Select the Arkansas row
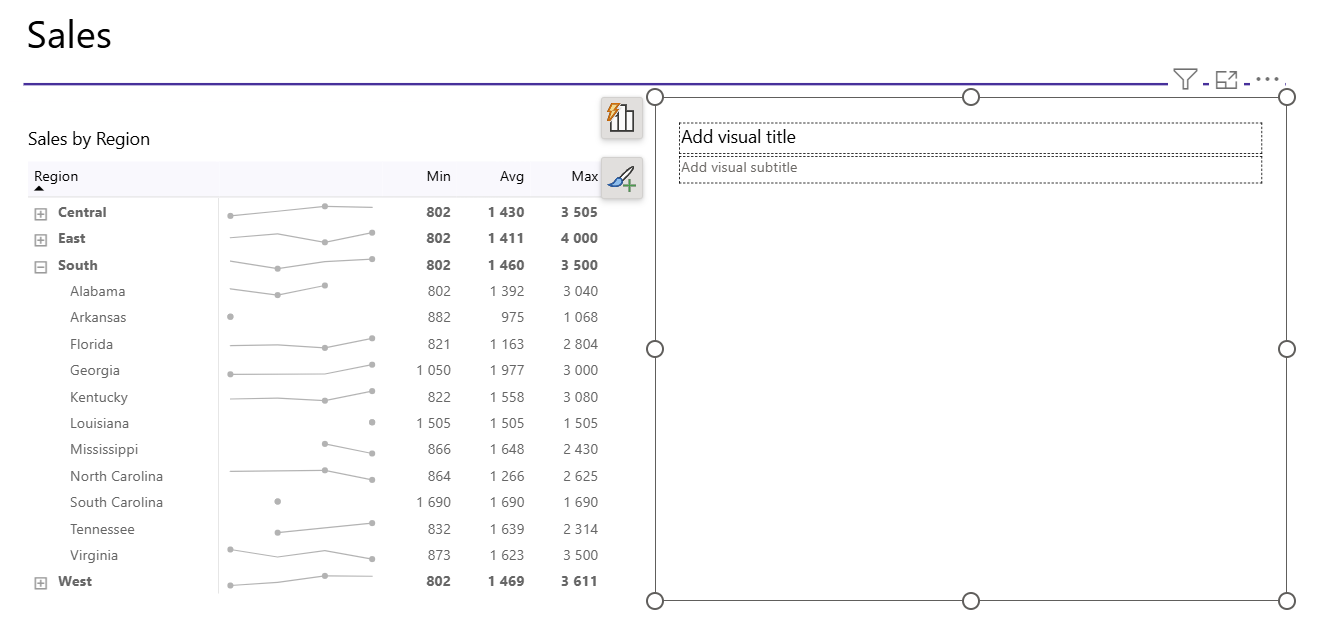 314,317
